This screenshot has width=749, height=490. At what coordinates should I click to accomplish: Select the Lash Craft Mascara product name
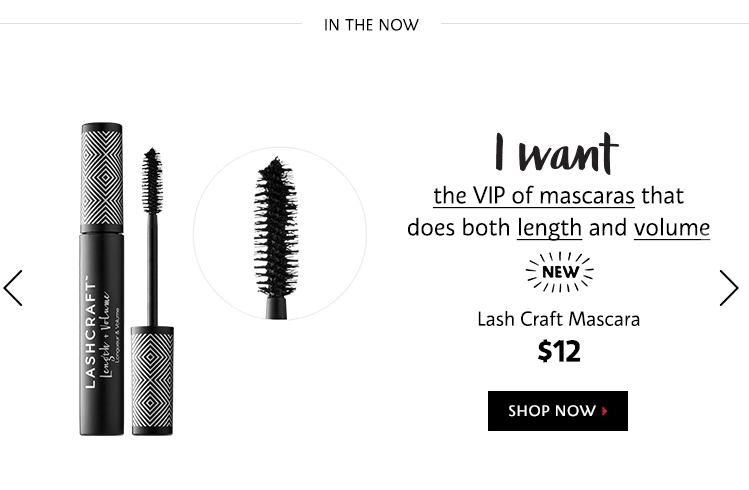click(x=558, y=319)
